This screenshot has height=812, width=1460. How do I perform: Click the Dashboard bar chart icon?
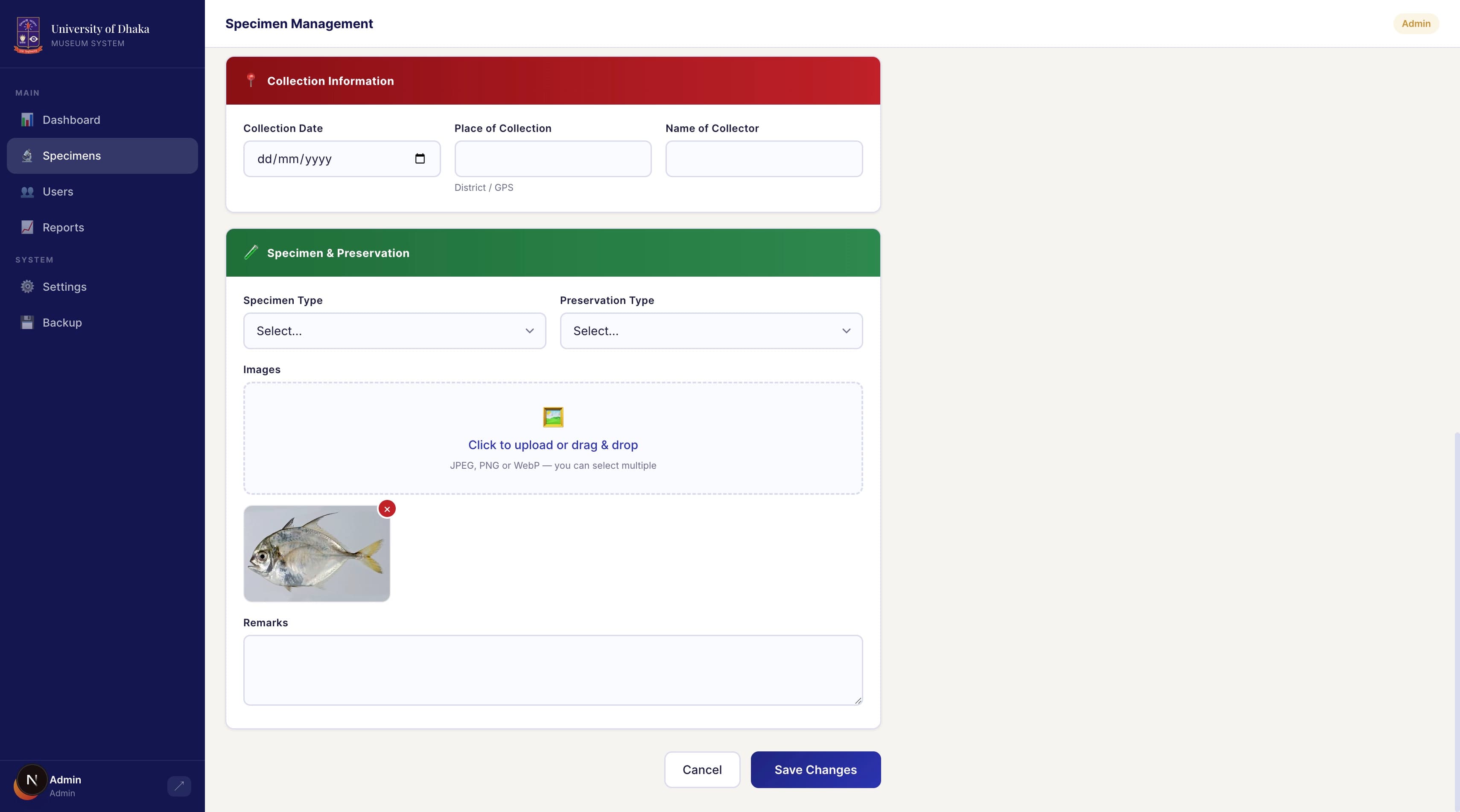[27, 120]
